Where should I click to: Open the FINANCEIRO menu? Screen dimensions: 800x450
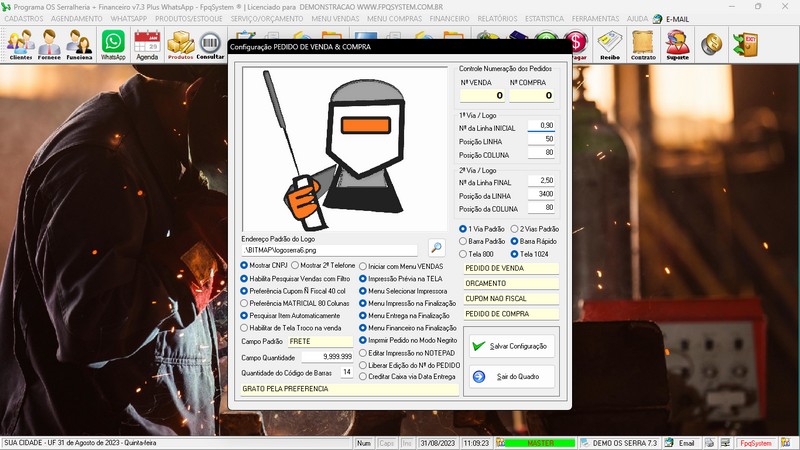click(449, 18)
